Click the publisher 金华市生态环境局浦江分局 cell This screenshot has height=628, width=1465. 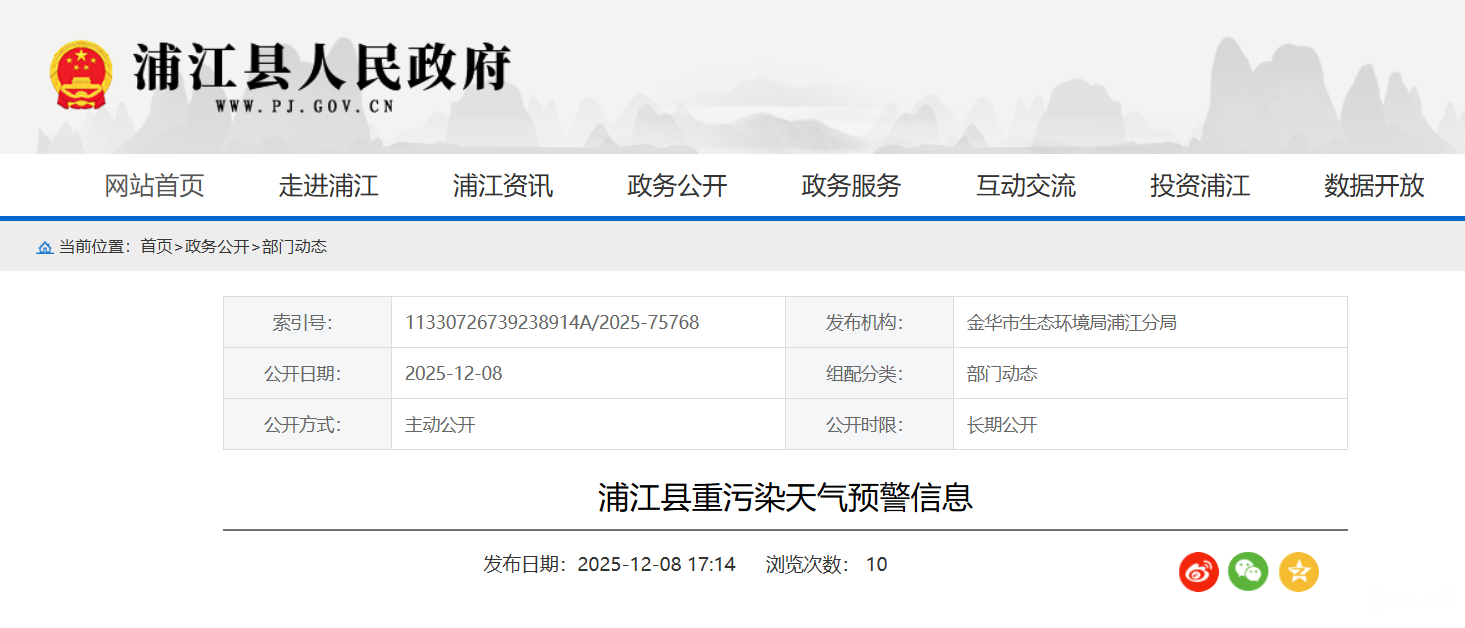pyautogui.click(x=1071, y=322)
